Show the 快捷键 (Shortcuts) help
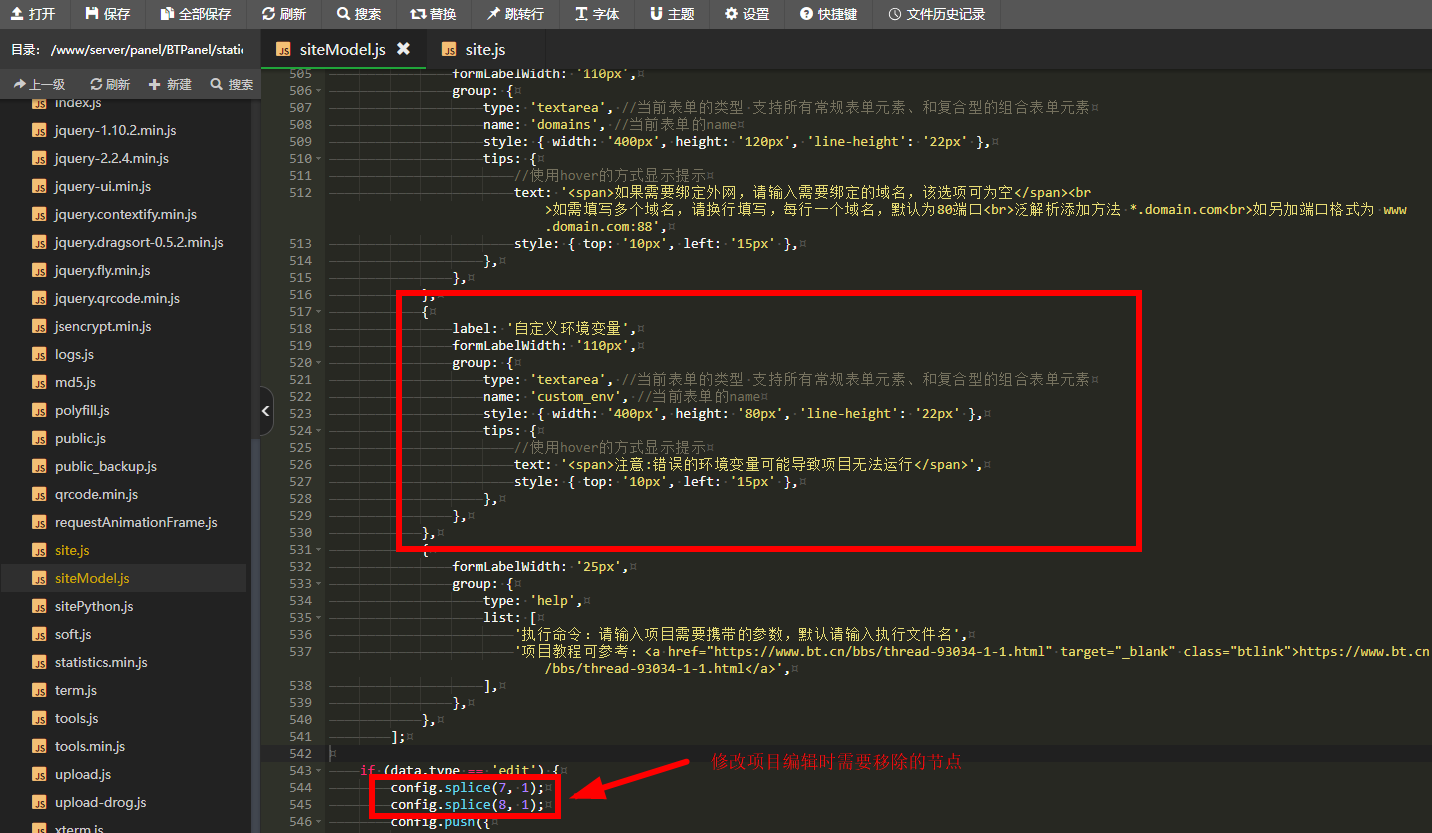The width and height of the screenshot is (1432, 833). [829, 14]
